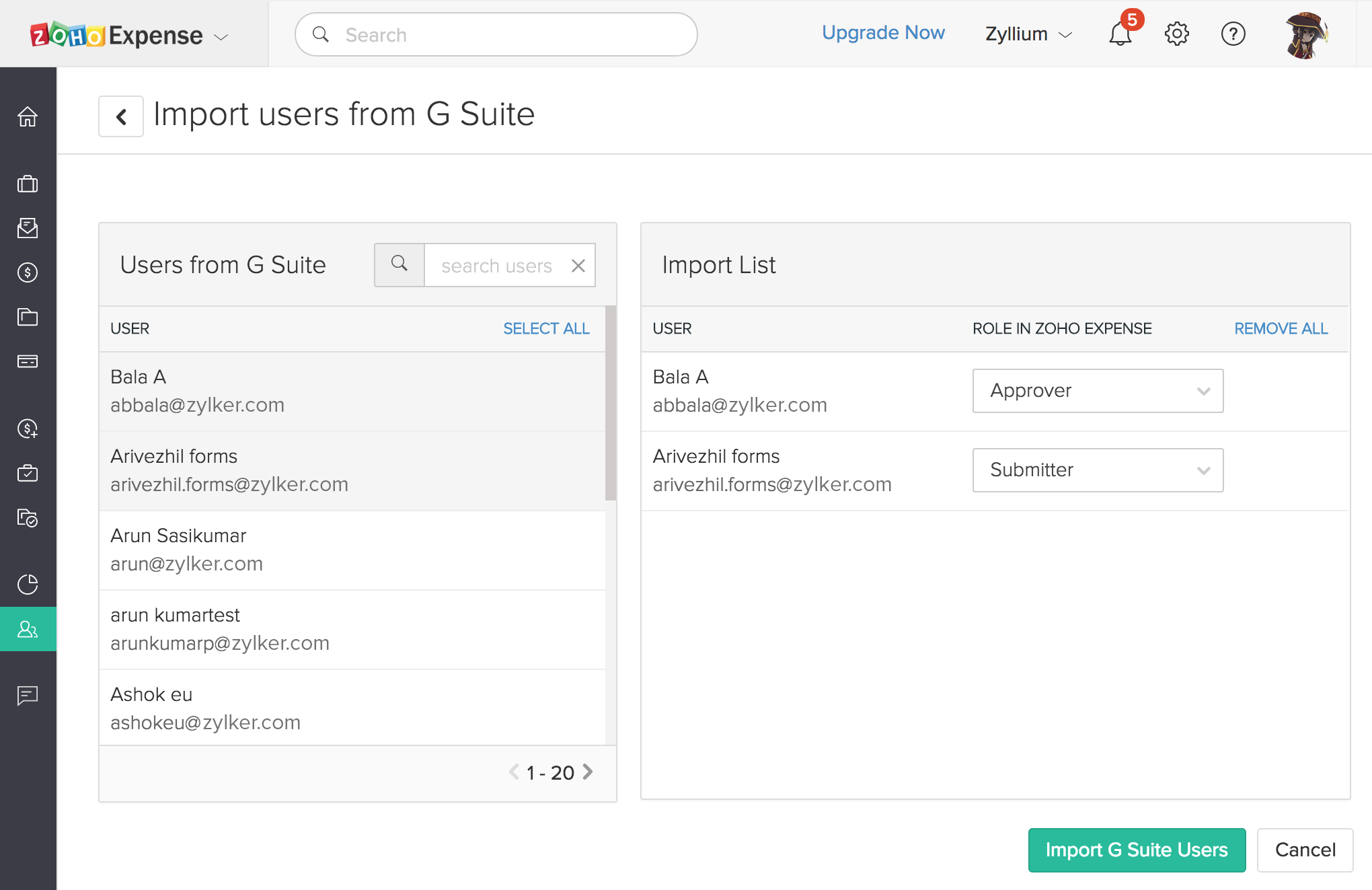Click Cancel to discard import

[1306, 850]
